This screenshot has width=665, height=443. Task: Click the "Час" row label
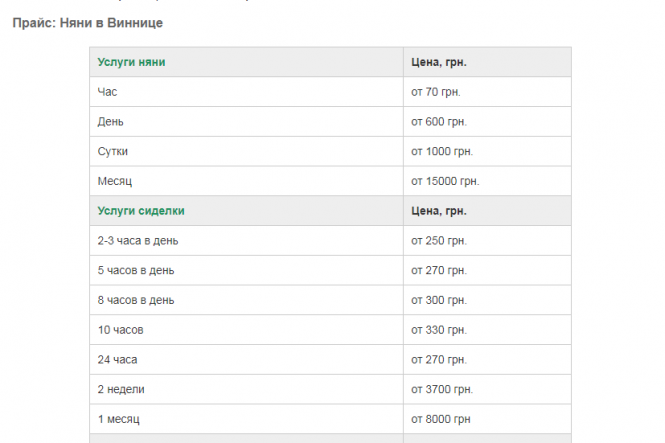click(107, 92)
